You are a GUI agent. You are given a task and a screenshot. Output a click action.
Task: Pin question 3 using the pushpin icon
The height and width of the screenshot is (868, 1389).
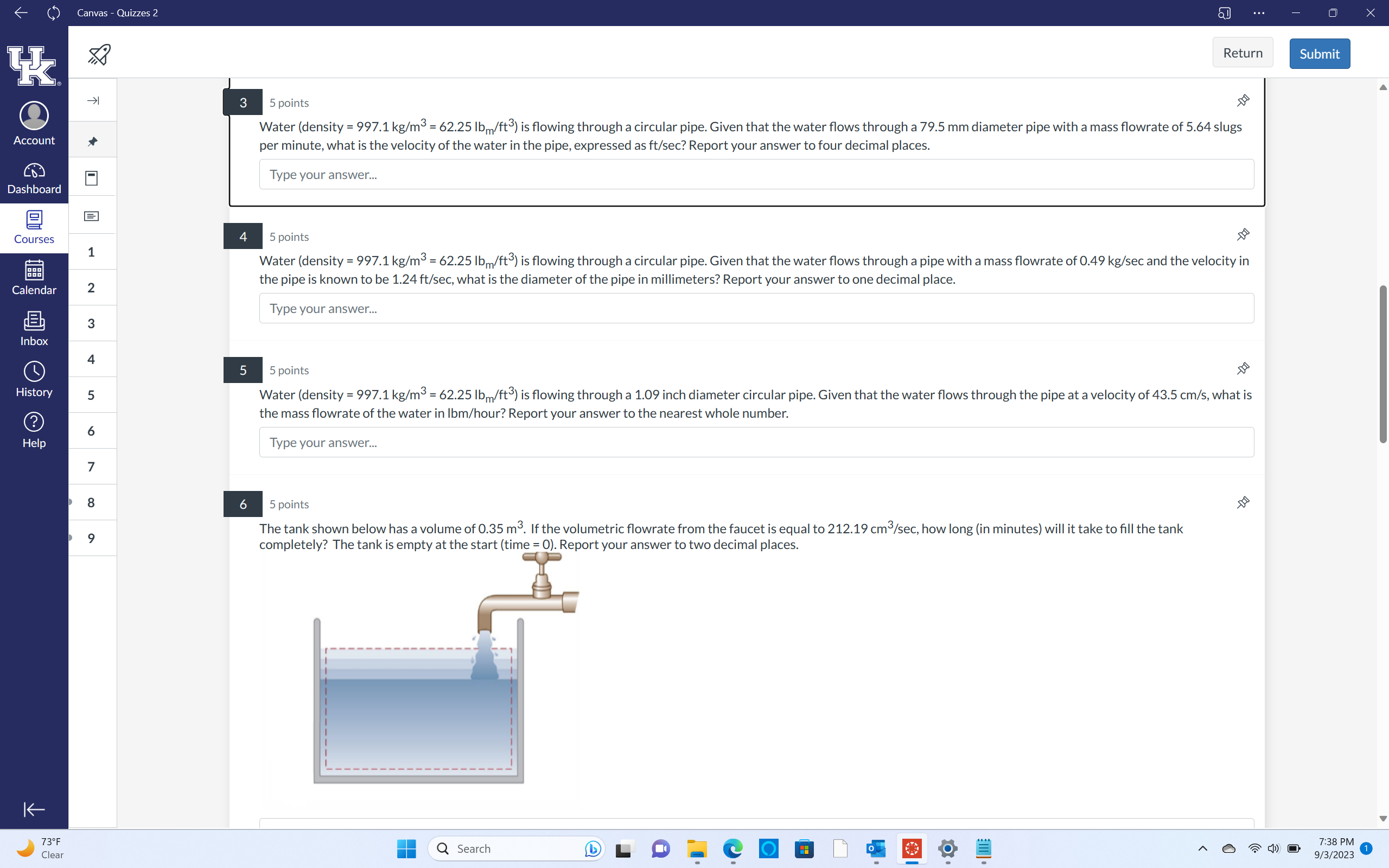(1243, 101)
